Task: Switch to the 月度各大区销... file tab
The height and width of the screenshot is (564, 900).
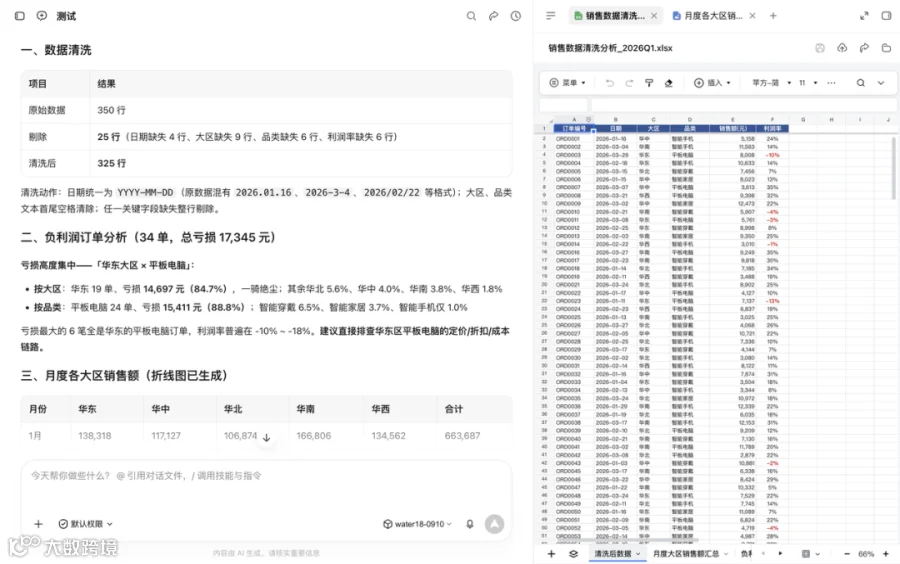Action: pyautogui.click(x=707, y=16)
